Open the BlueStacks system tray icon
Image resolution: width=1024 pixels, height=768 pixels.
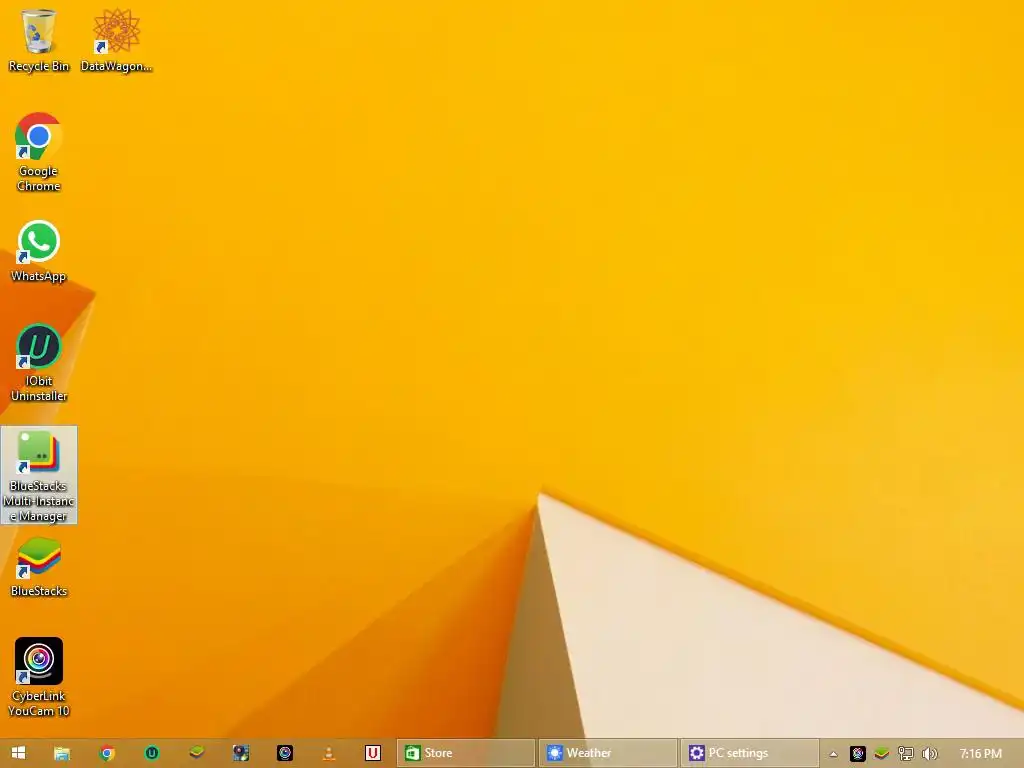click(882, 754)
